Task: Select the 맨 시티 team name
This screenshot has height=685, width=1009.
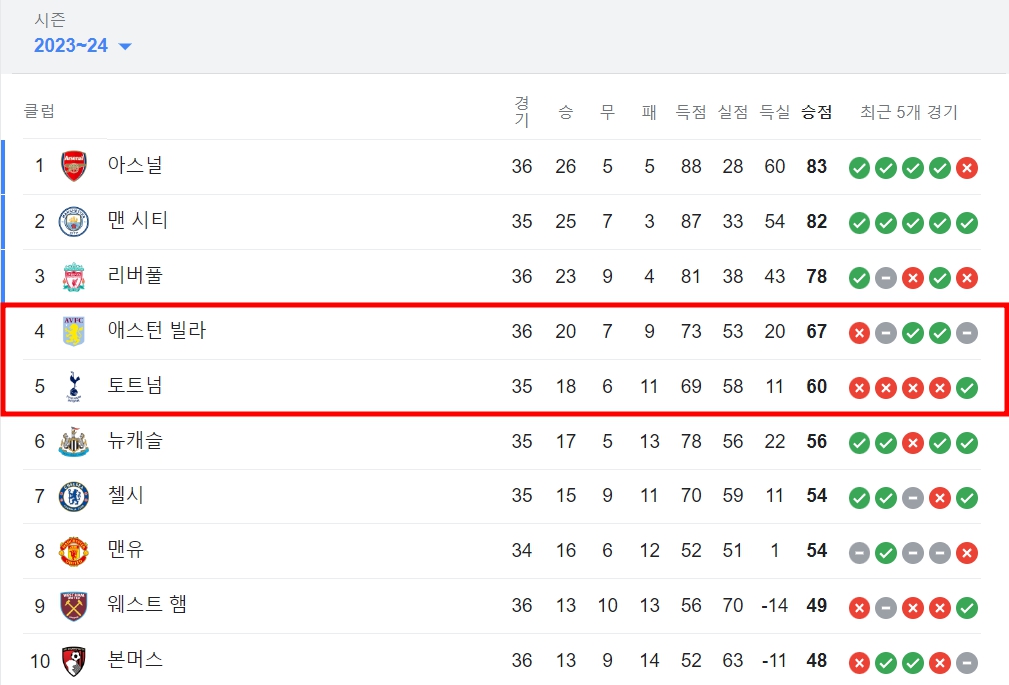Action: click(138, 221)
